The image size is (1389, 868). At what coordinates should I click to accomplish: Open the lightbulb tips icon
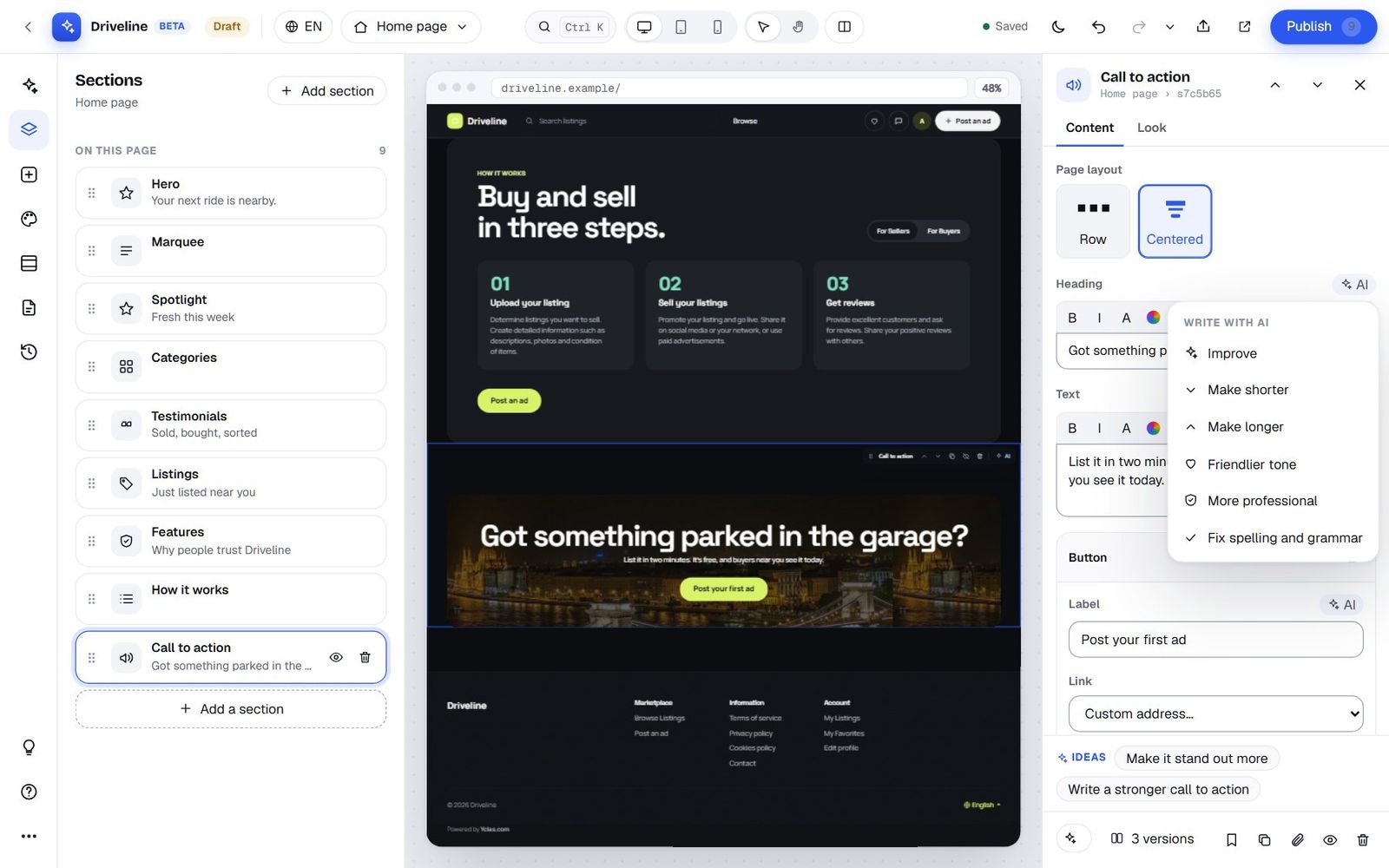(29, 747)
